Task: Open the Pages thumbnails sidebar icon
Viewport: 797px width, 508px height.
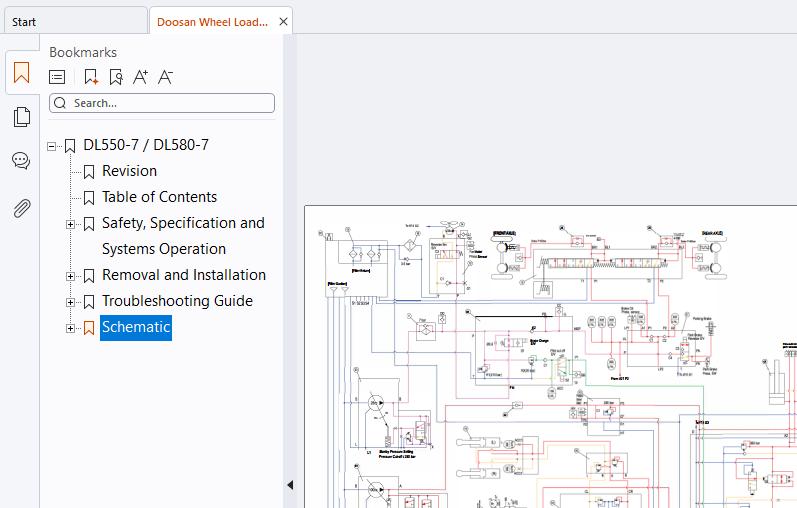Action: [x=21, y=117]
